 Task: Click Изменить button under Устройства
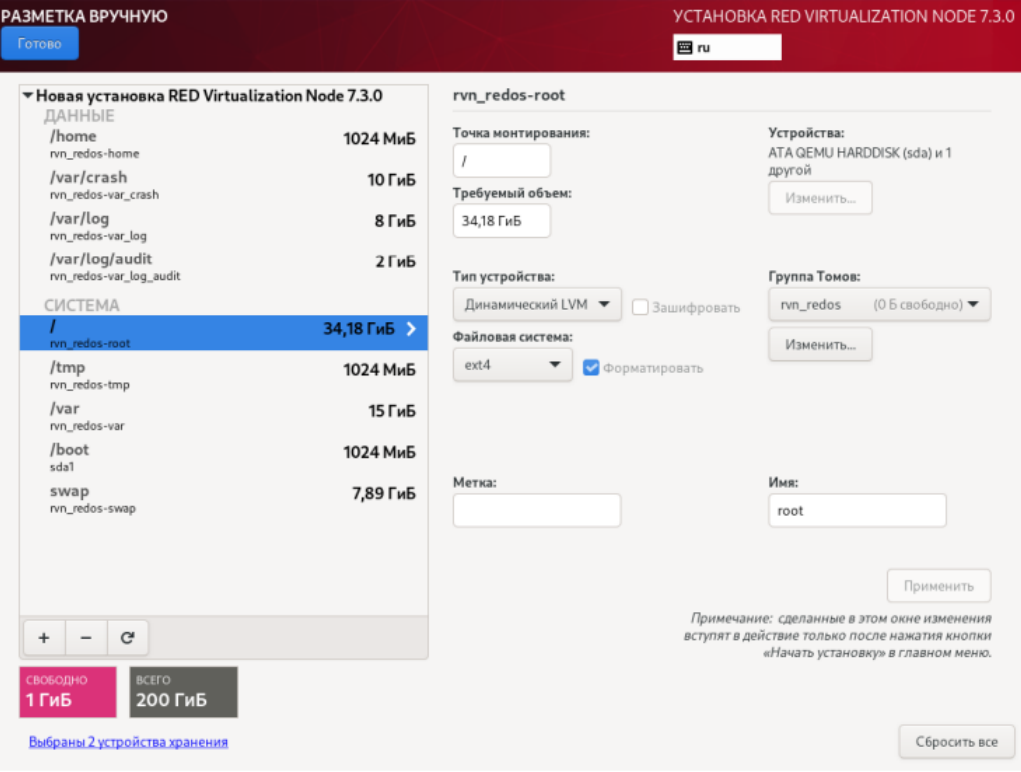(820, 199)
